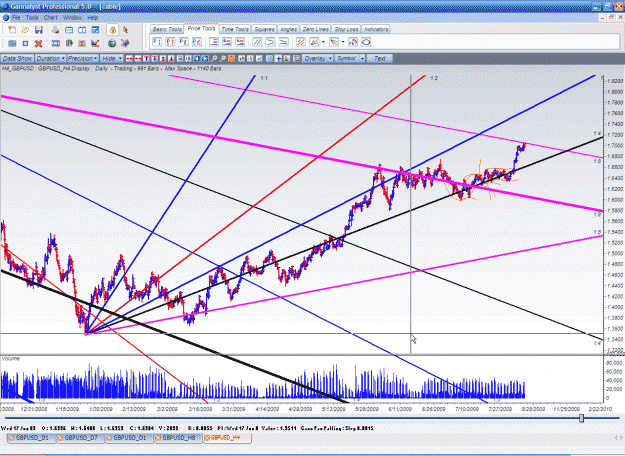Open the Hide dropdown

(x=112, y=59)
